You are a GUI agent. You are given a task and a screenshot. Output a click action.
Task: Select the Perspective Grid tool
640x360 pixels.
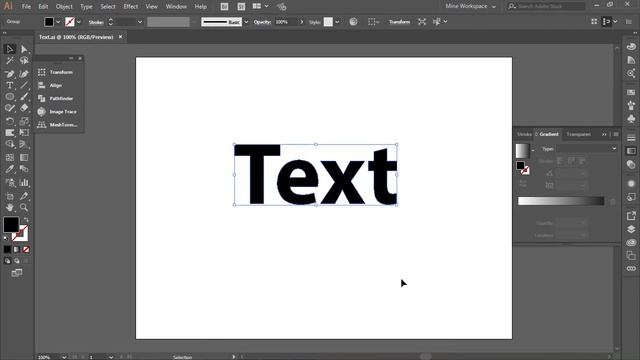tap(24, 144)
